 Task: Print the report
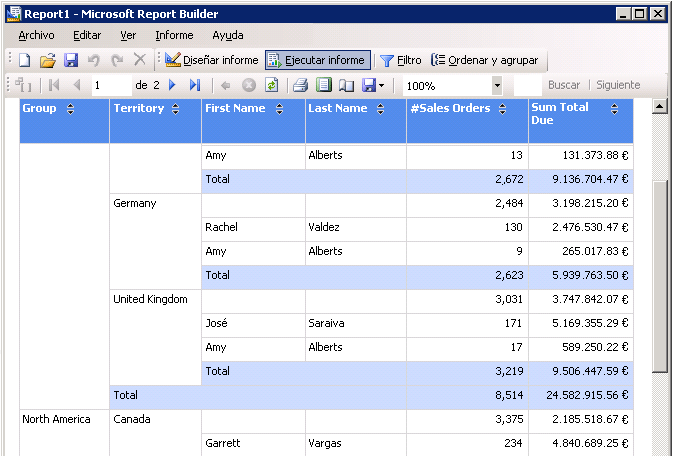[299, 86]
